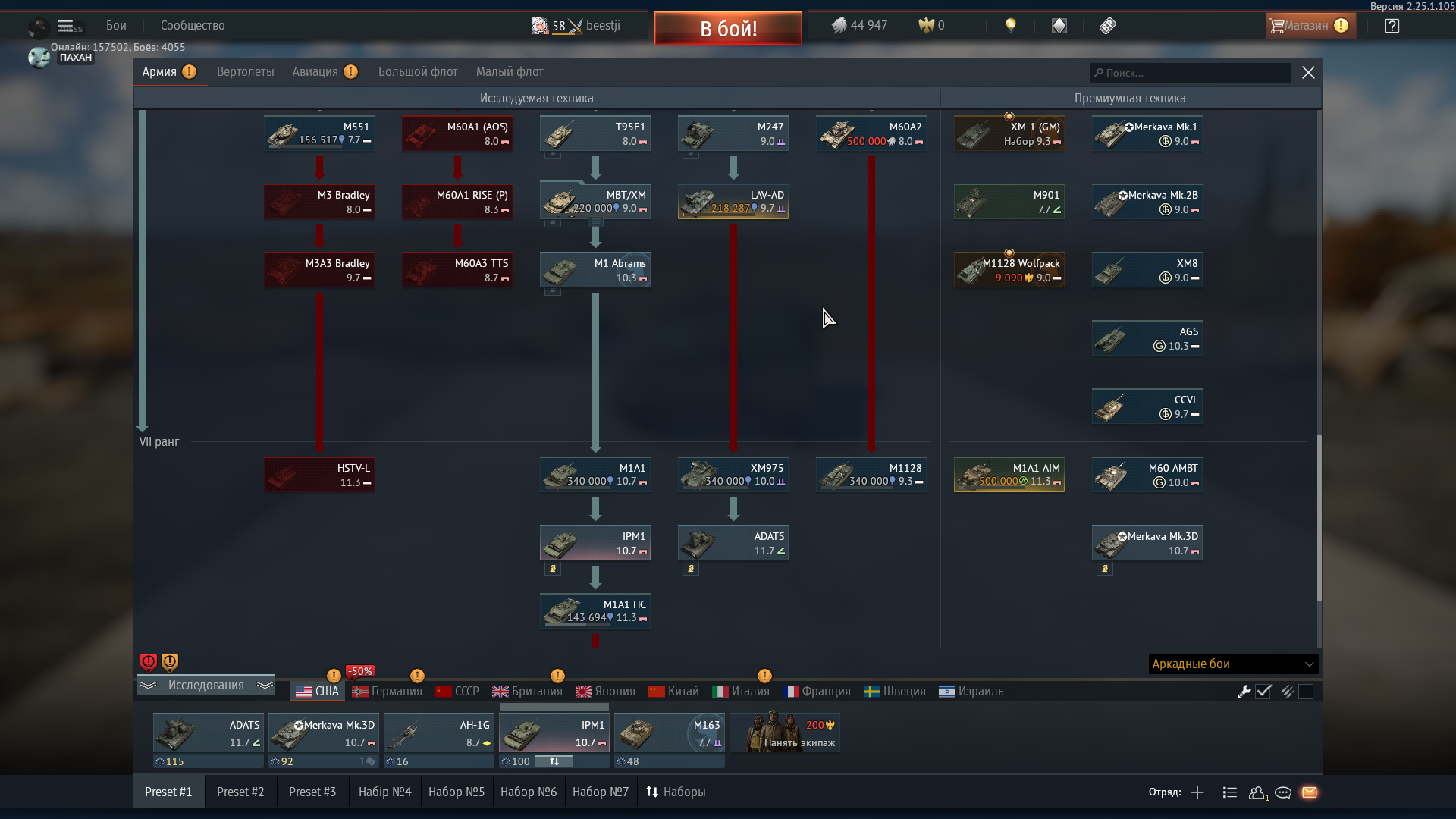Viewport: 1456px width, 819px height.
Task: Switch to Набір №4 preset
Action: [x=384, y=792]
